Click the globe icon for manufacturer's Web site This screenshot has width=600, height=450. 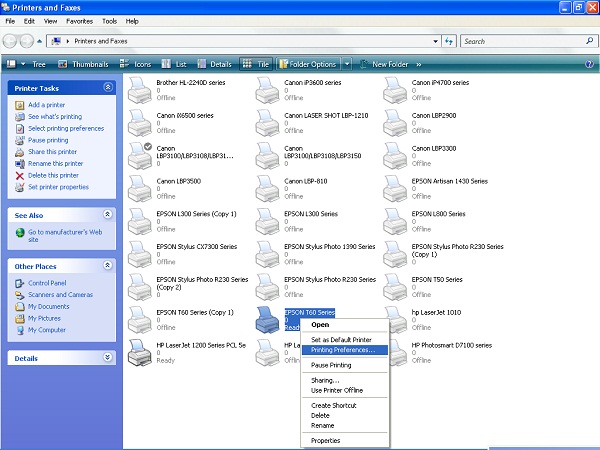coord(20,233)
